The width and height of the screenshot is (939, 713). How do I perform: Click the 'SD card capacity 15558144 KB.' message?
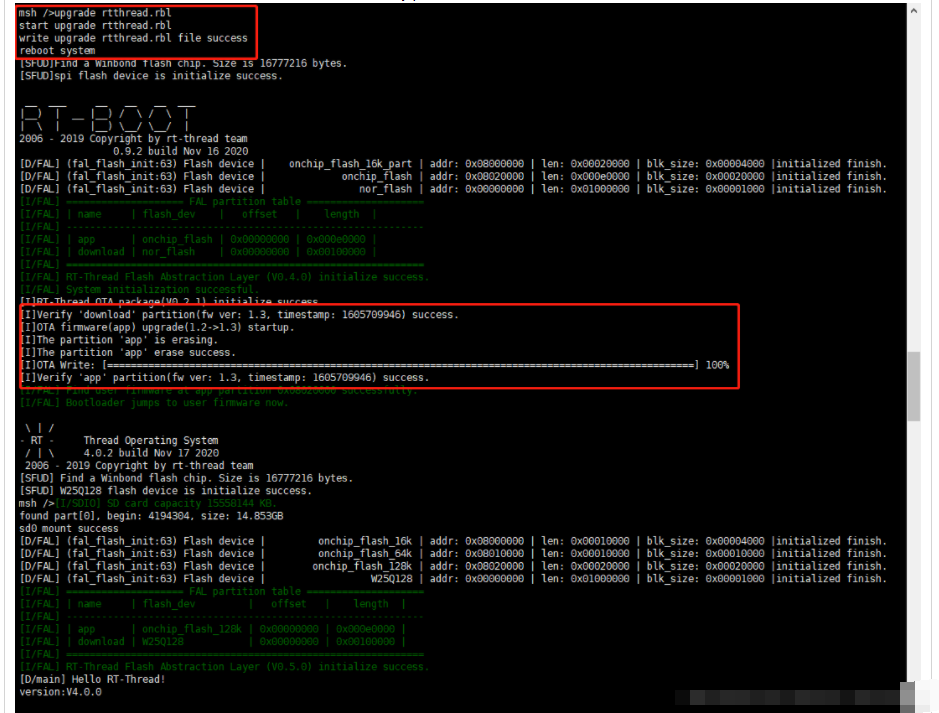point(165,503)
